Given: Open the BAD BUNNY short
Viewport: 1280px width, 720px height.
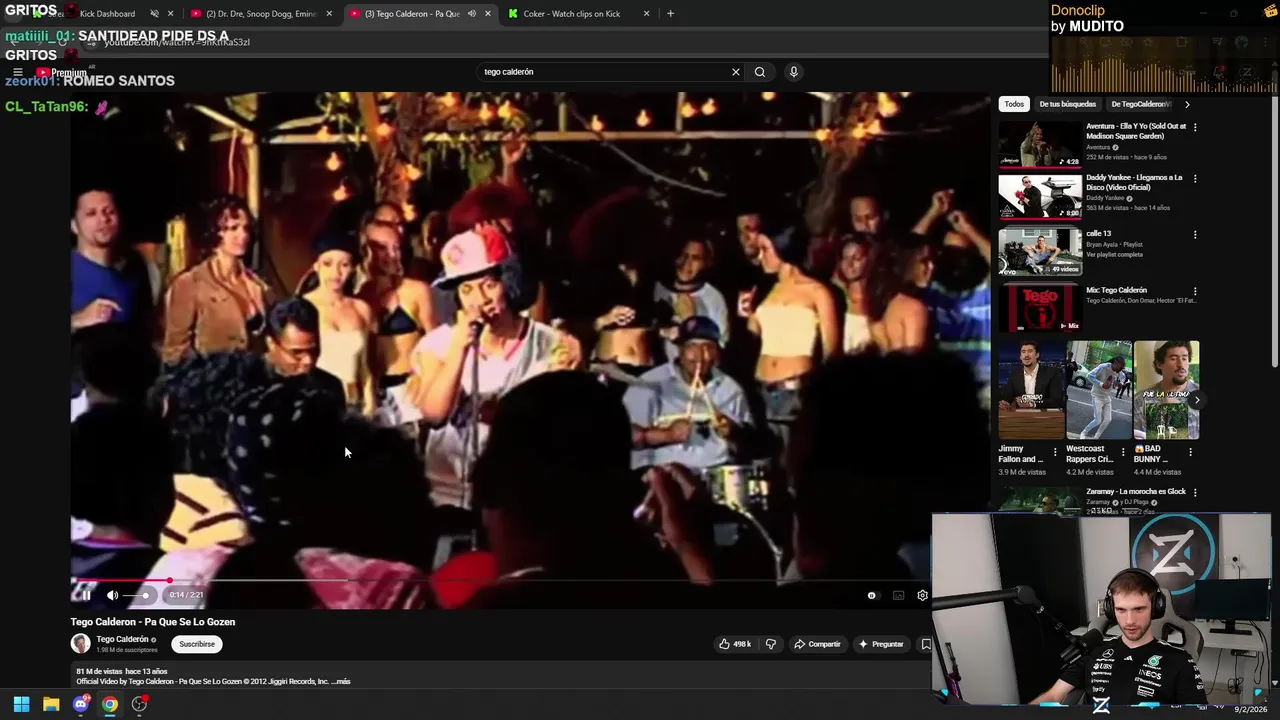Looking at the screenshot, I should [x=1166, y=390].
